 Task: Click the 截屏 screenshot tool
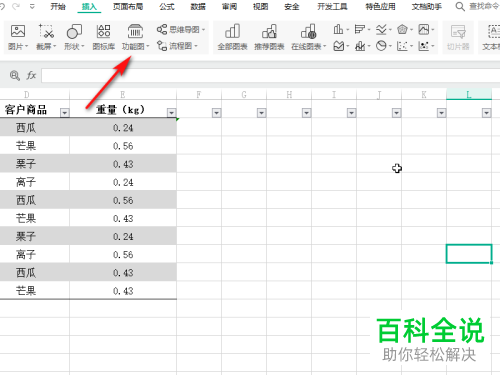pos(47,37)
